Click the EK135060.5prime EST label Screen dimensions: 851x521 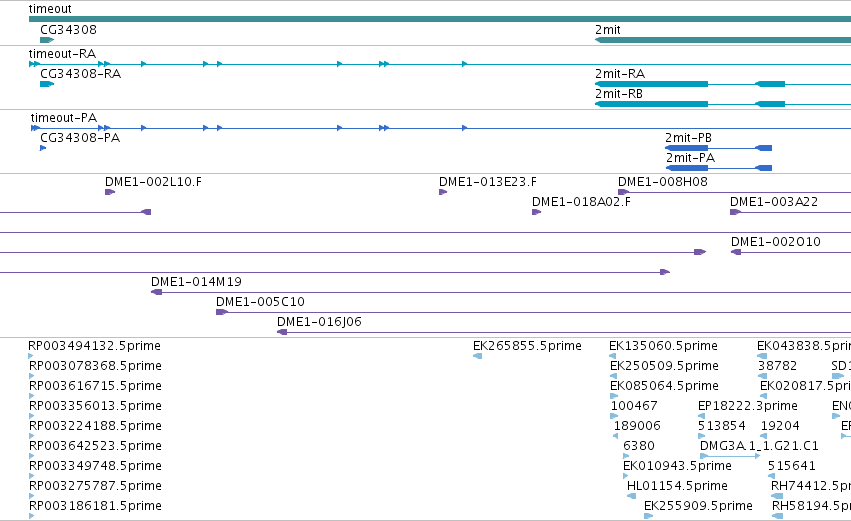663,346
